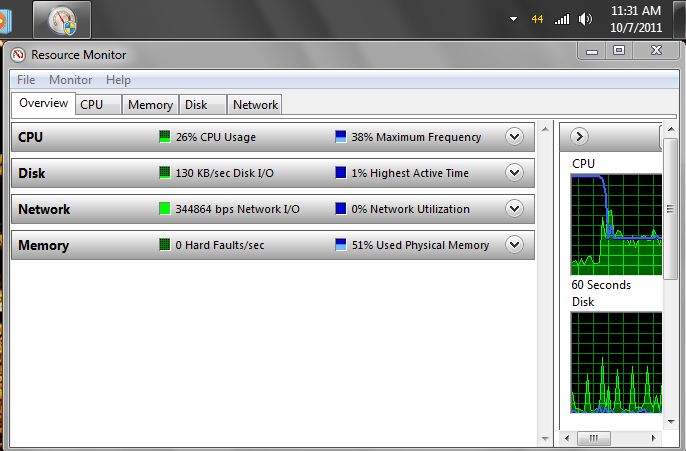This screenshot has width=686, height=451.
Task: Minimize the Resource Monitor window
Action: (592, 51)
